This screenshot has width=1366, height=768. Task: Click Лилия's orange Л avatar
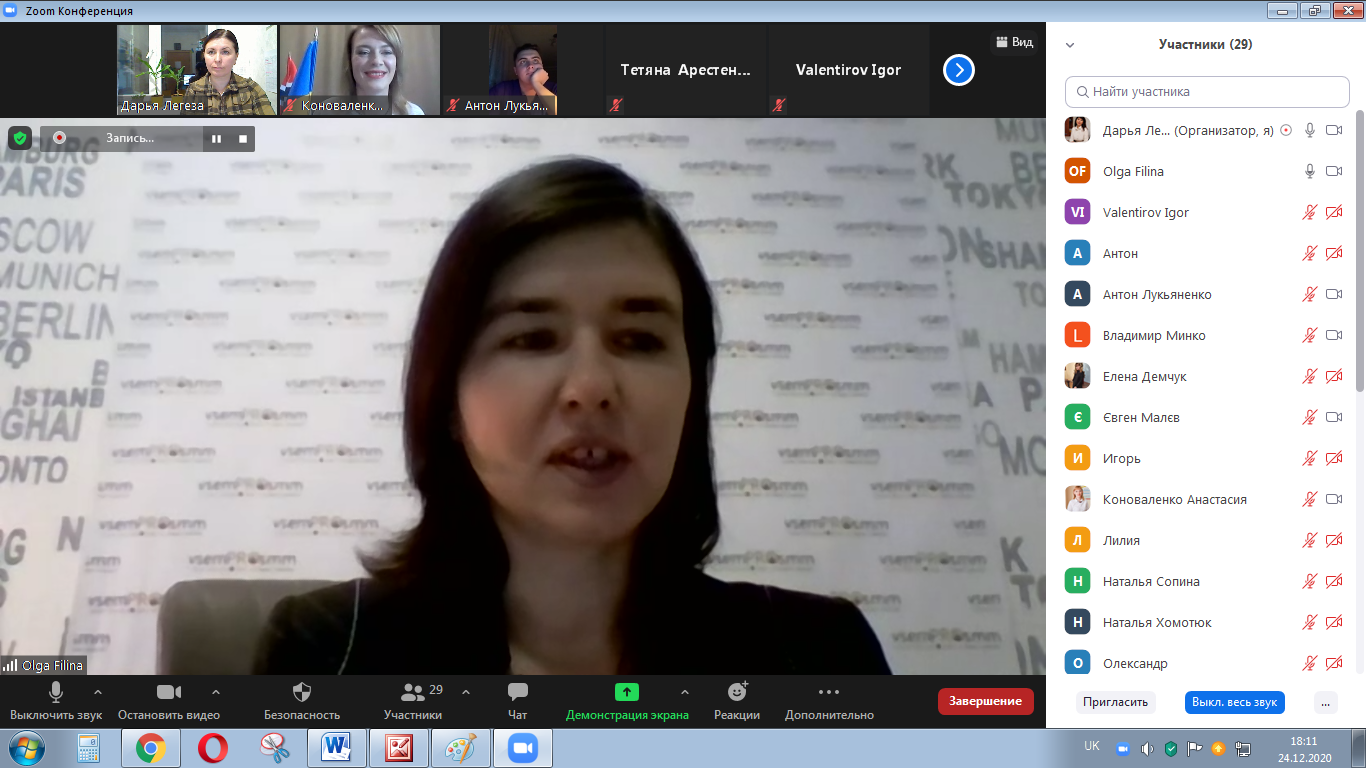point(1078,540)
